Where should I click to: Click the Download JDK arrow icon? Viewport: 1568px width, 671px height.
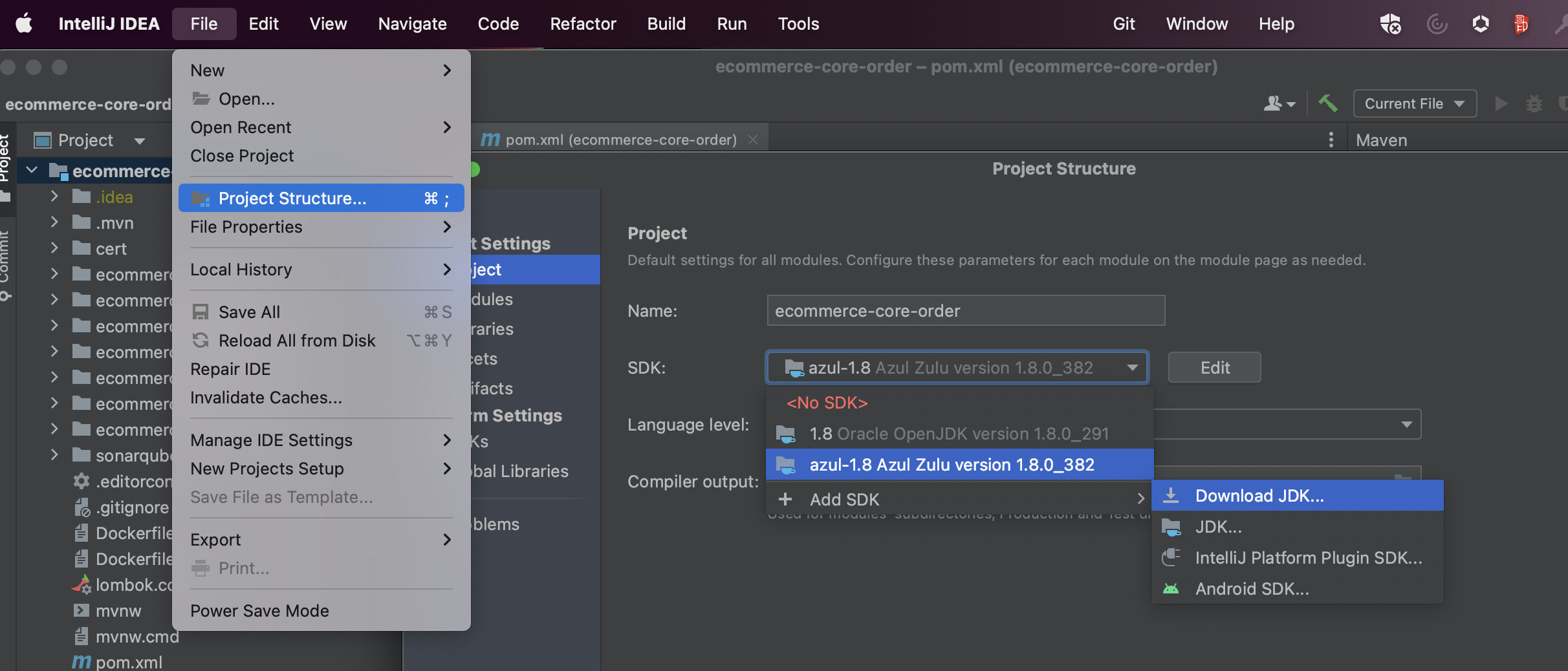(x=1171, y=496)
